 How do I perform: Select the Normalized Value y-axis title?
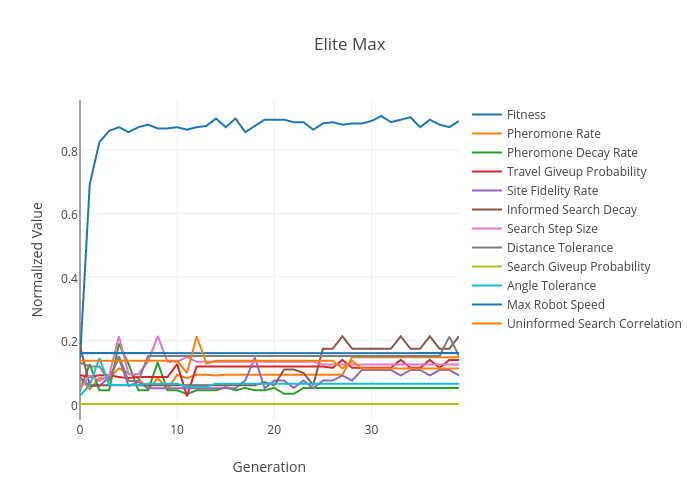(38, 260)
